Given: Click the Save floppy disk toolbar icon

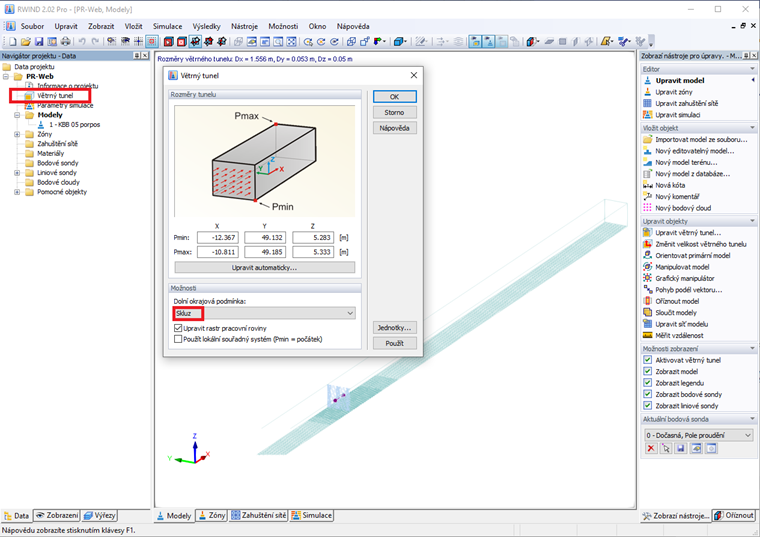Looking at the screenshot, I should point(39,42).
